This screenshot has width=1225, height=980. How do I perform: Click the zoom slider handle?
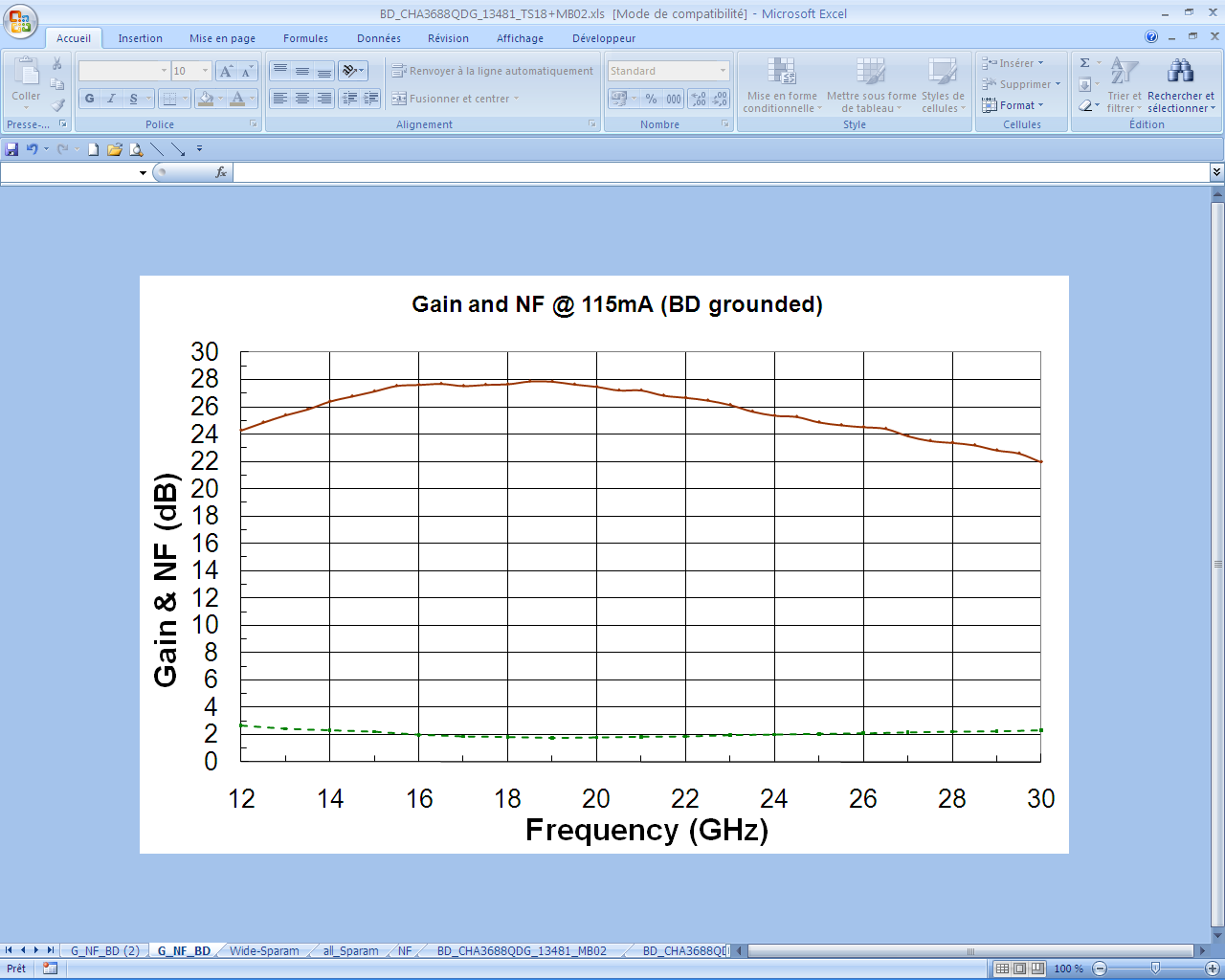point(1155,969)
